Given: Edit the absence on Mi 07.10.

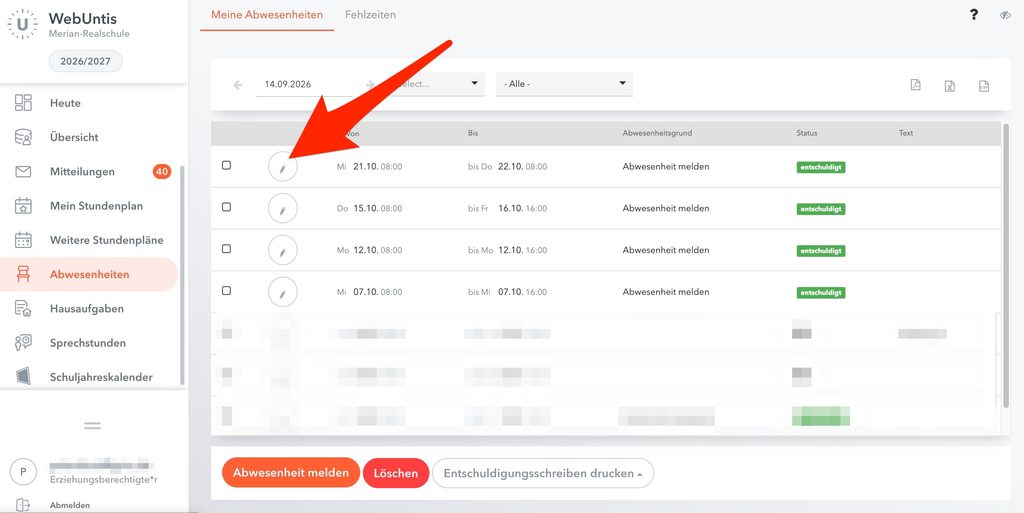Looking at the screenshot, I should (x=283, y=292).
